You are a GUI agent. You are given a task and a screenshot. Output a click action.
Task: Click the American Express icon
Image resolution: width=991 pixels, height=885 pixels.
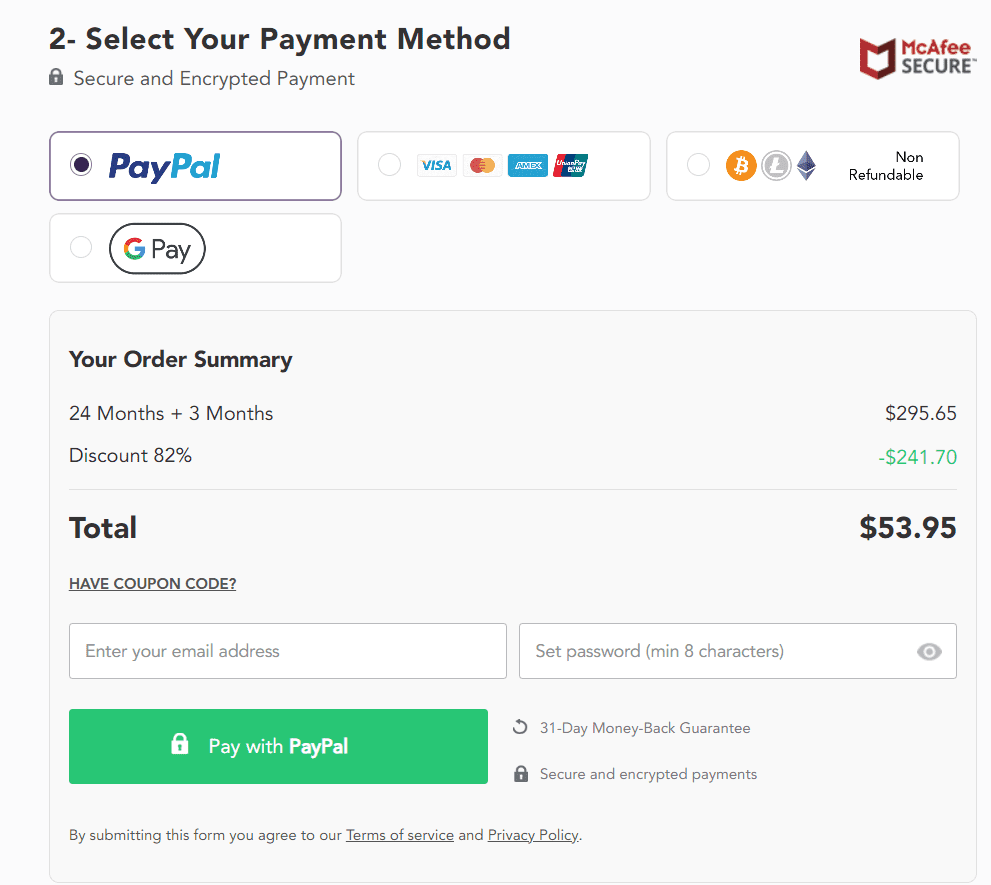528,166
